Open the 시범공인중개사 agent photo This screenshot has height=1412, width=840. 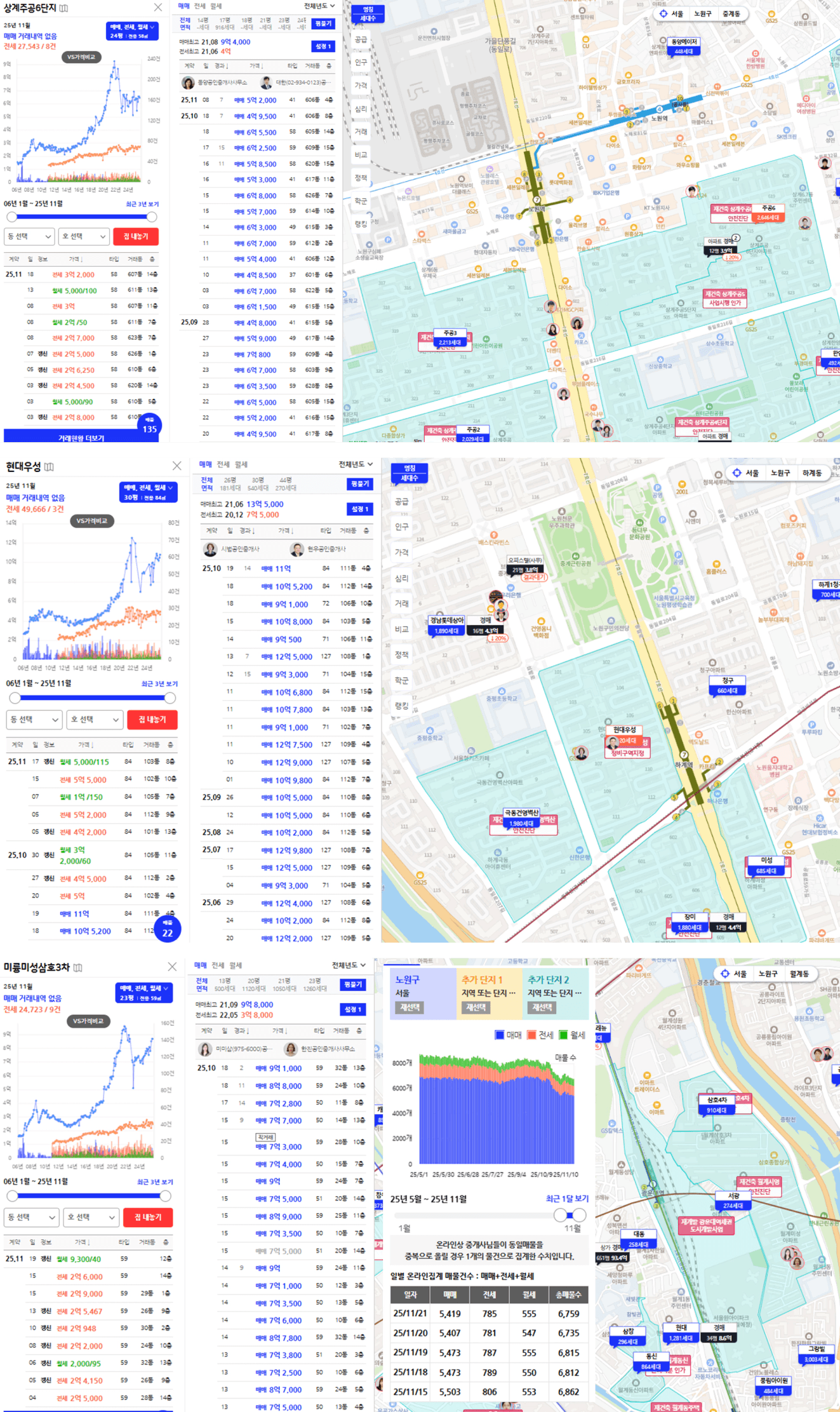click(x=210, y=549)
